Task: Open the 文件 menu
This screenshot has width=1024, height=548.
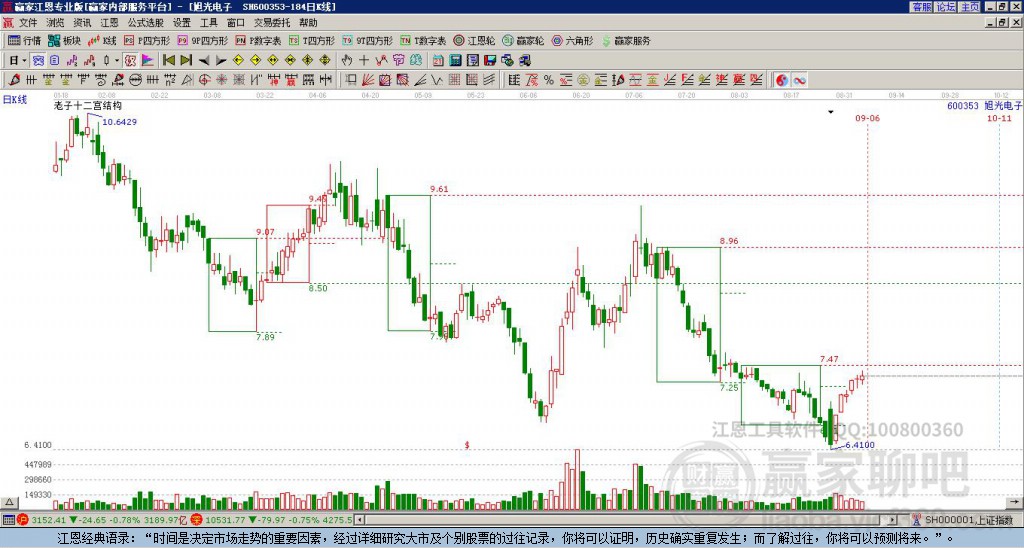Action: click(28, 23)
